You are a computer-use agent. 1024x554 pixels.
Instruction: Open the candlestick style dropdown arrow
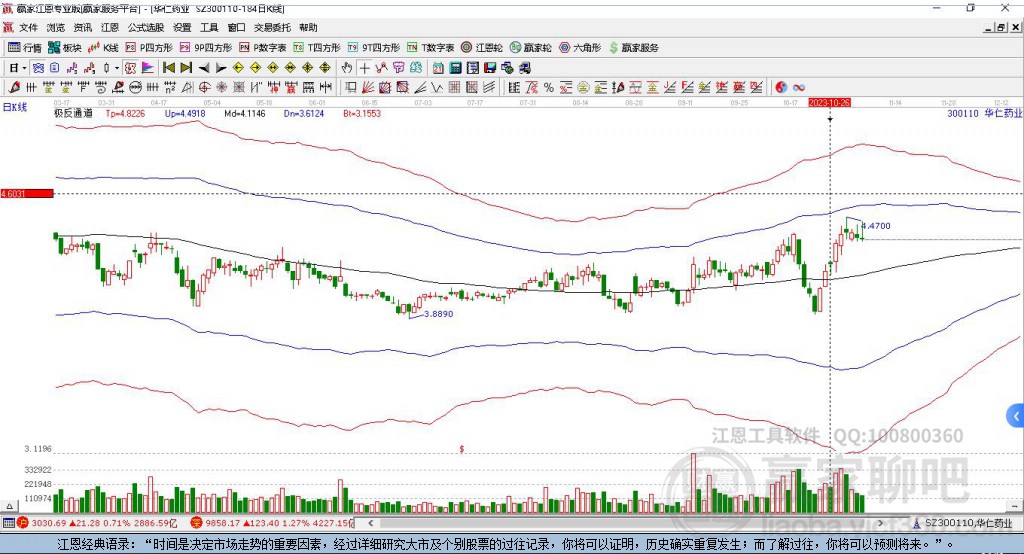[x=117, y=68]
